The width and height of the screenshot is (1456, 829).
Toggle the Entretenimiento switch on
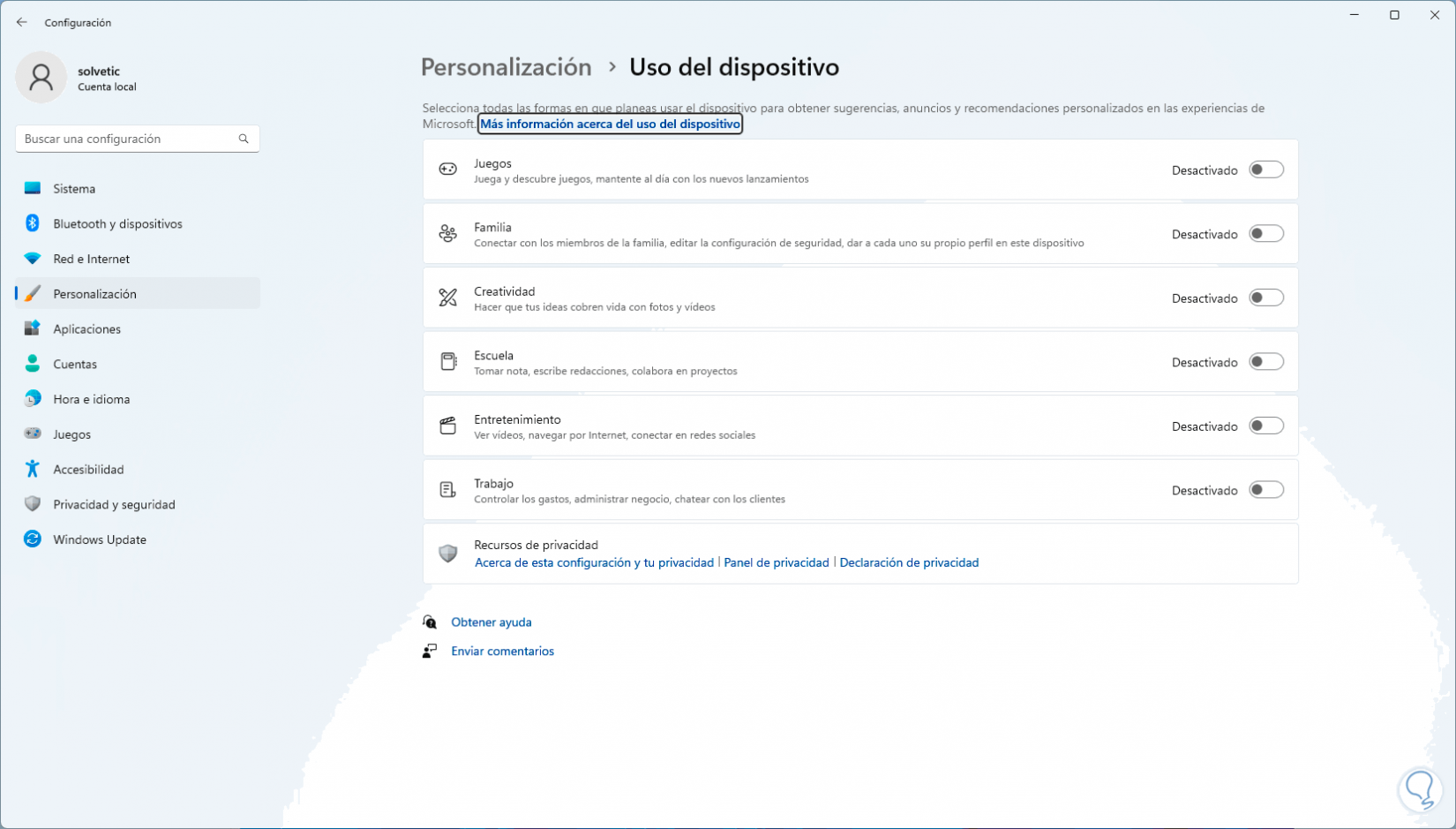(x=1265, y=426)
